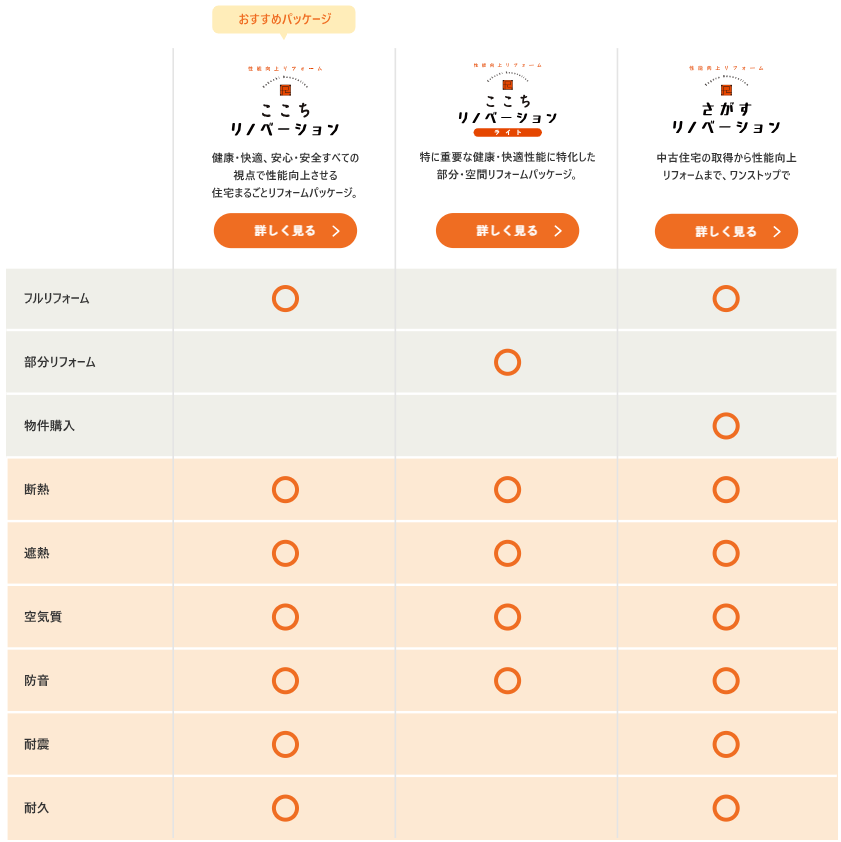Click フルリフォーム circle under さがすリノベーション

click(x=726, y=299)
